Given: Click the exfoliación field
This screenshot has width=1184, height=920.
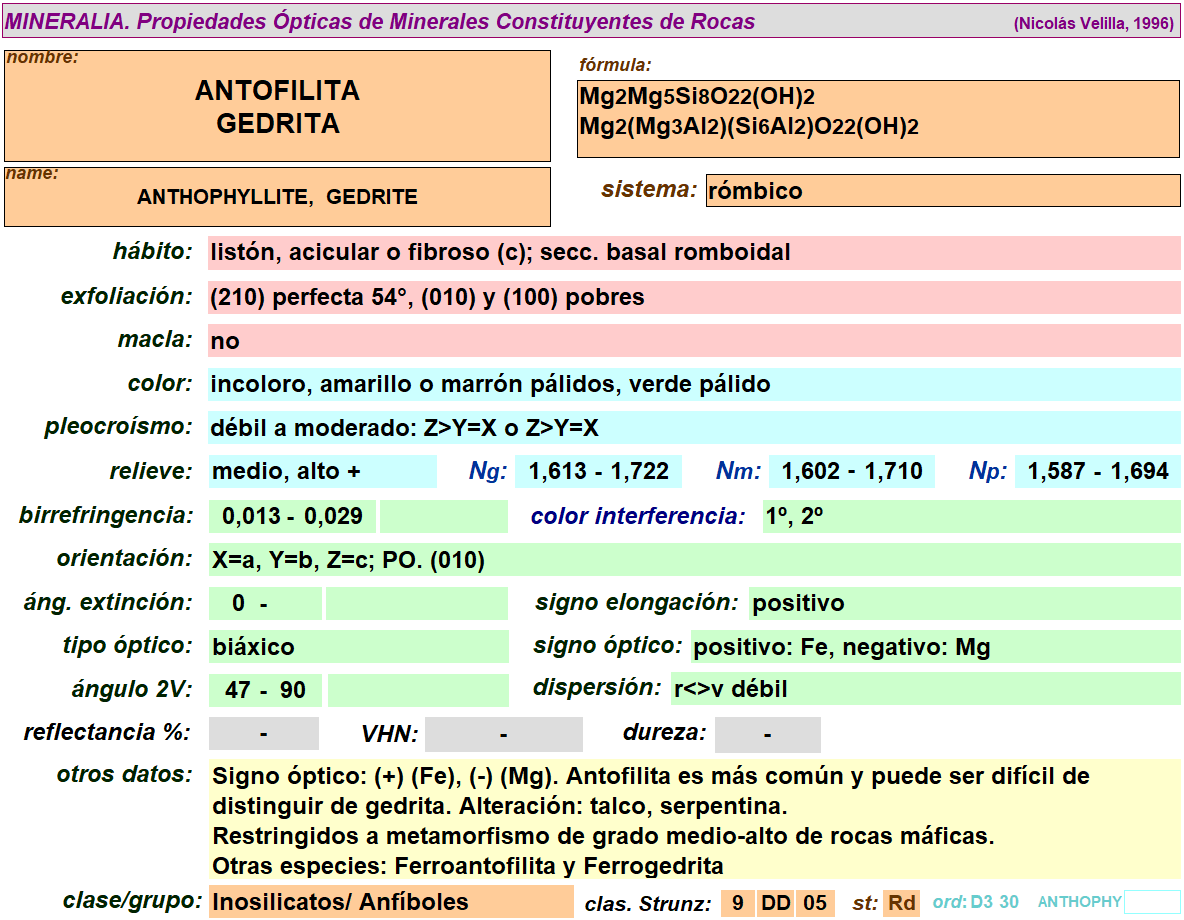Looking at the screenshot, I should click(x=694, y=297).
